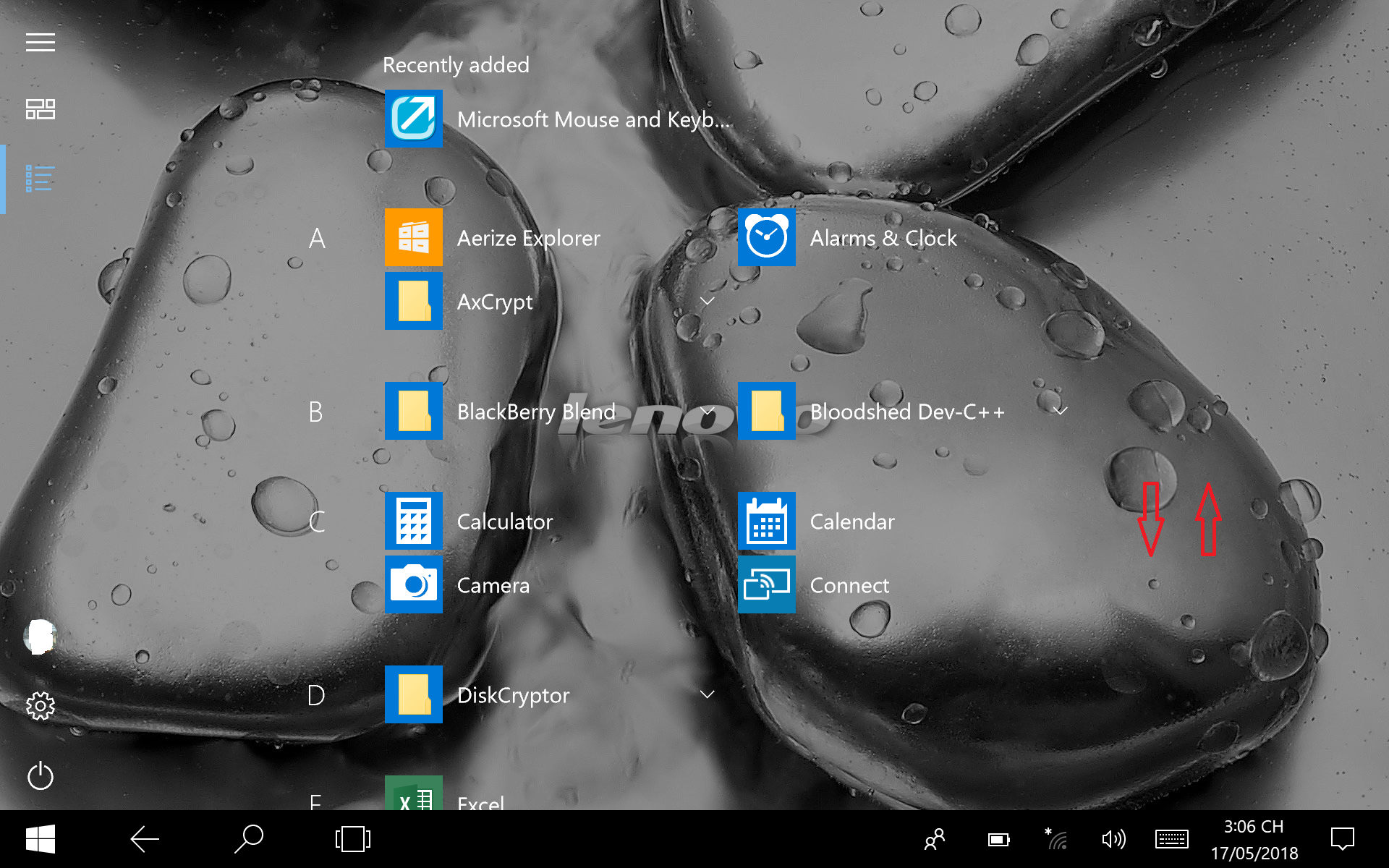This screenshot has height=868, width=1389.
Task: Open Alarms & Clock icon
Action: [x=767, y=237]
